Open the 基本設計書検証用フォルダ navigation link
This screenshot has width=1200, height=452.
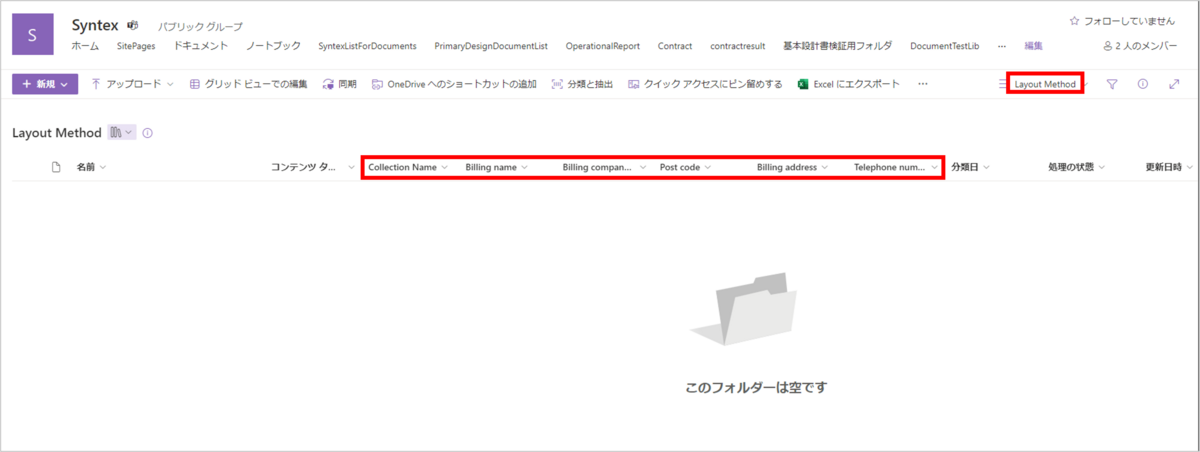click(838, 46)
